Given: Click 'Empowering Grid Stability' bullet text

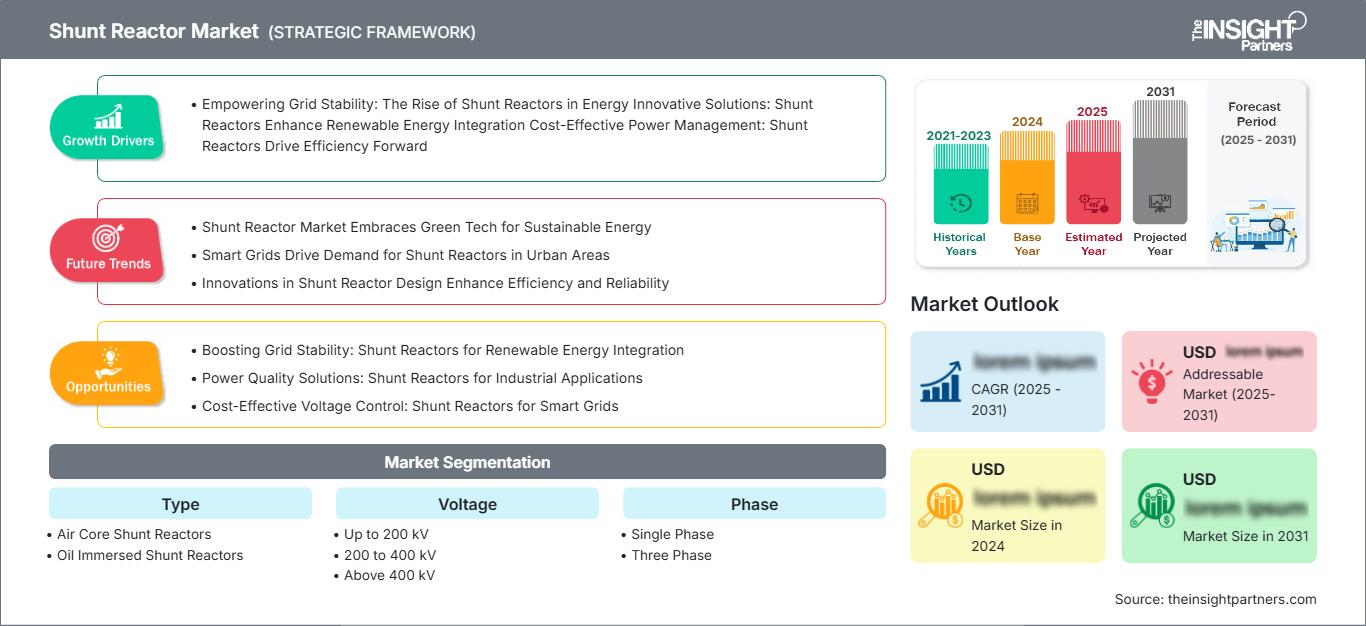Looking at the screenshot, I should click(x=507, y=125).
